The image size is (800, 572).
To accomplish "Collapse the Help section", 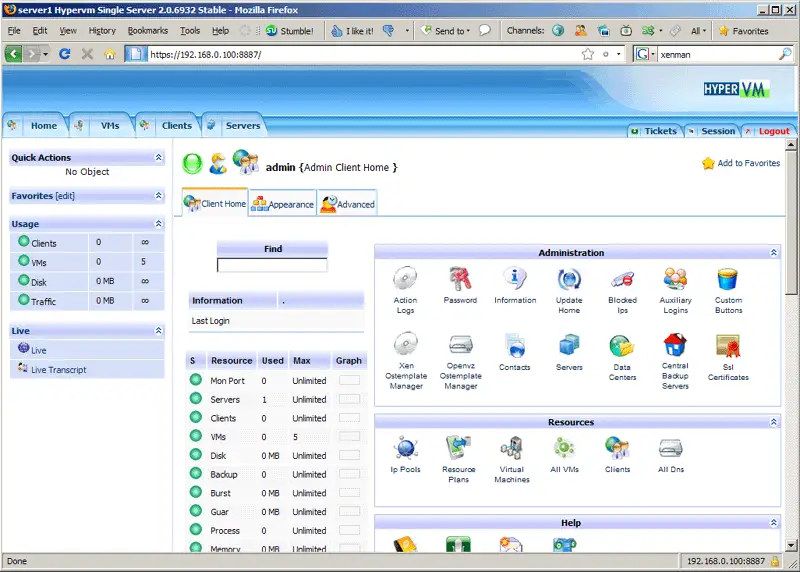I will 773,523.
